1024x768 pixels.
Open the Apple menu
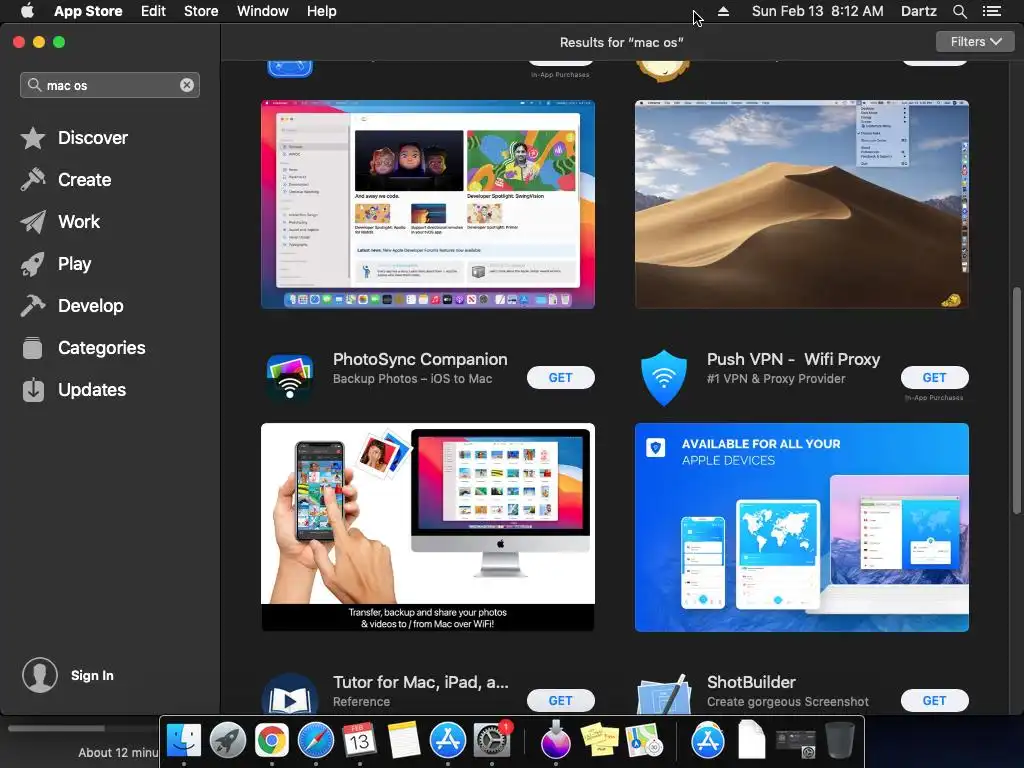[27, 11]
